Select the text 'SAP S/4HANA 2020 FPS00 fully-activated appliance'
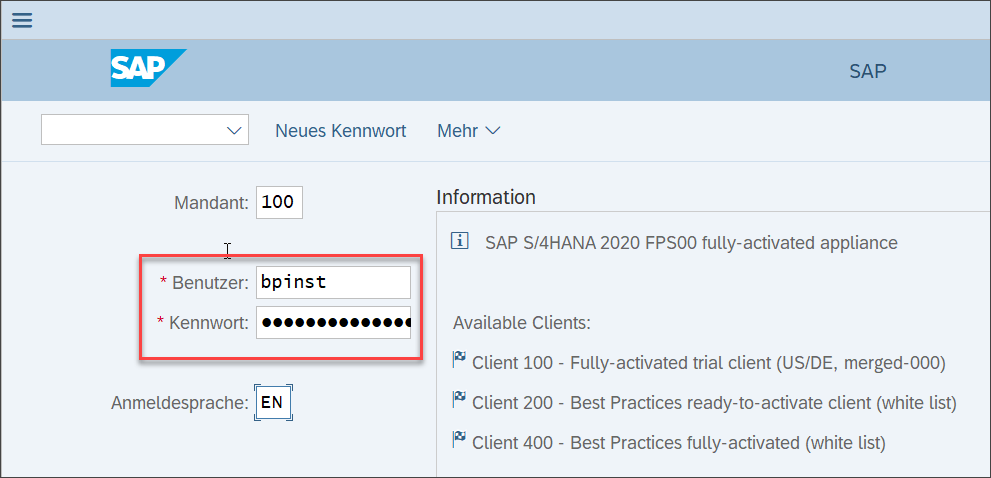The image size is (991, 478). click(x=691, y=242)
